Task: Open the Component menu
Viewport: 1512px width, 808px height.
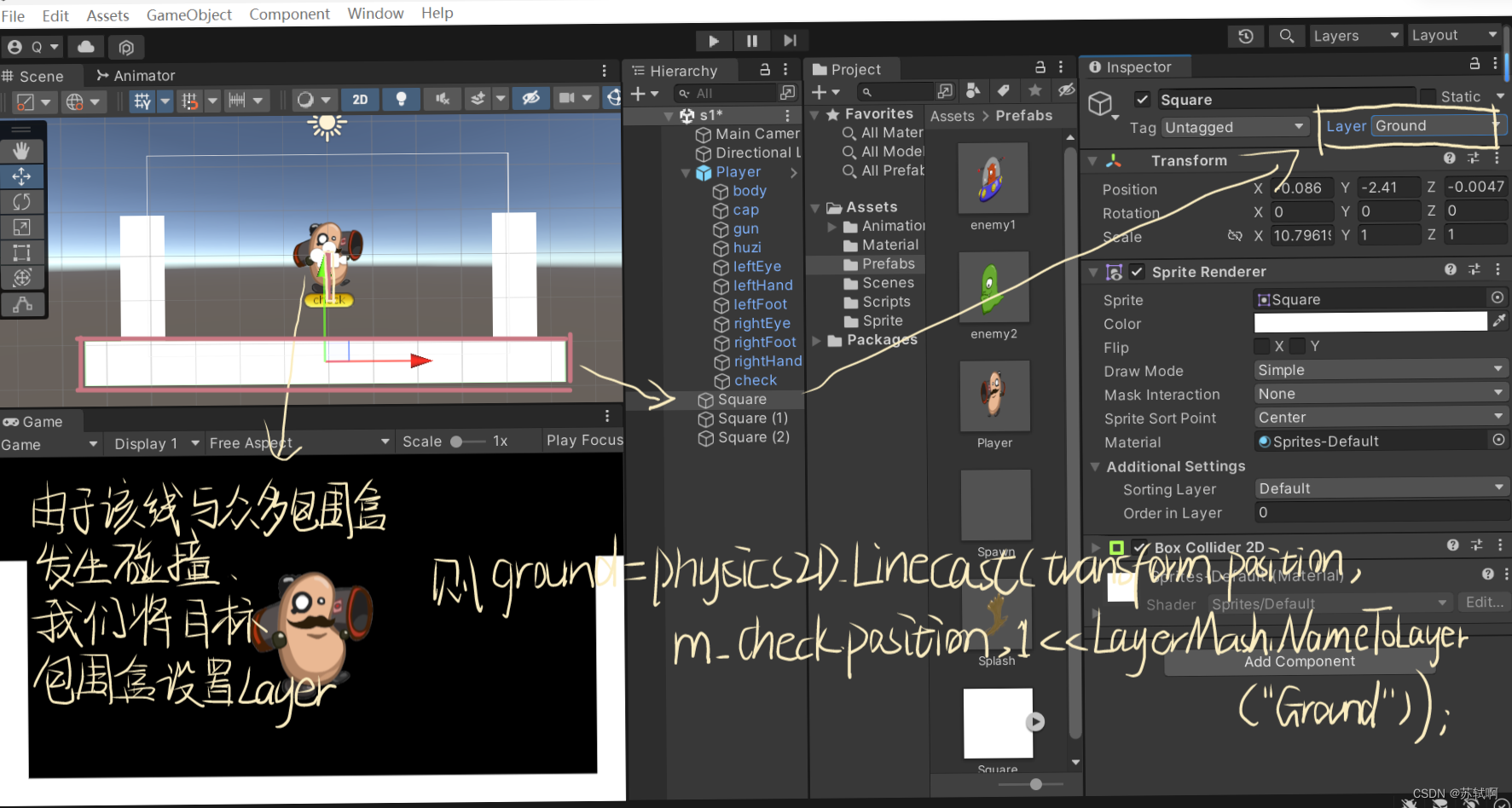Action: [289, 14]
